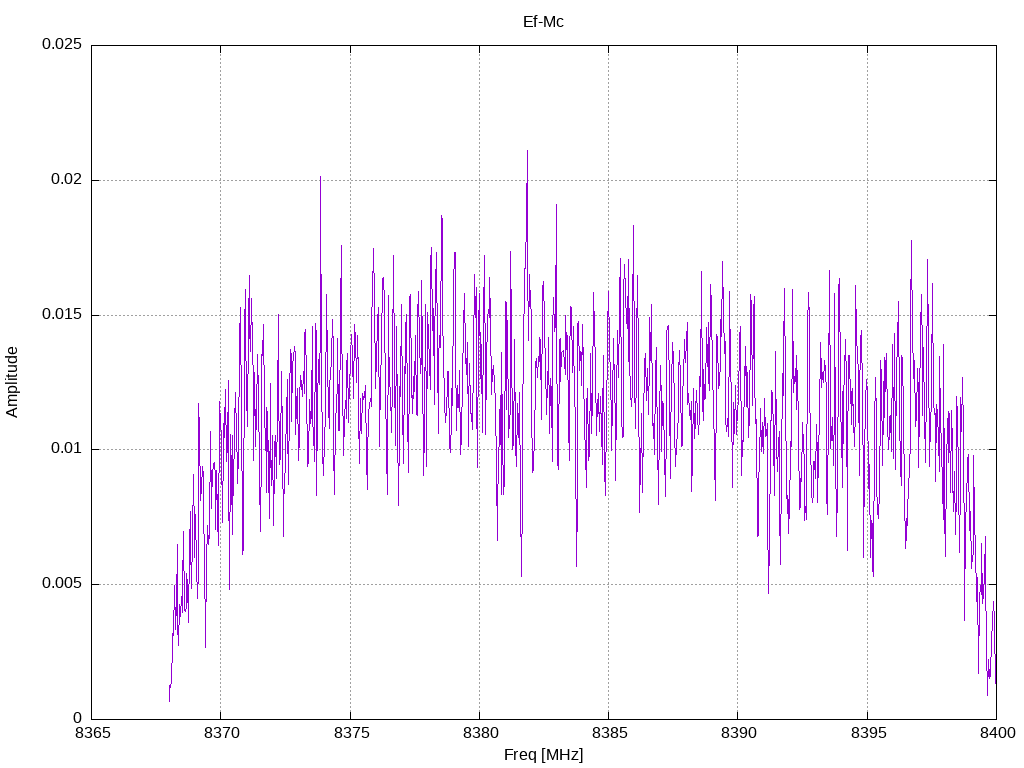Image resolution: width=1024 pixels, height=768 pixels.
Task: Click the 'Freq [MHz]' x-axis label
Action: coord(543,755)
